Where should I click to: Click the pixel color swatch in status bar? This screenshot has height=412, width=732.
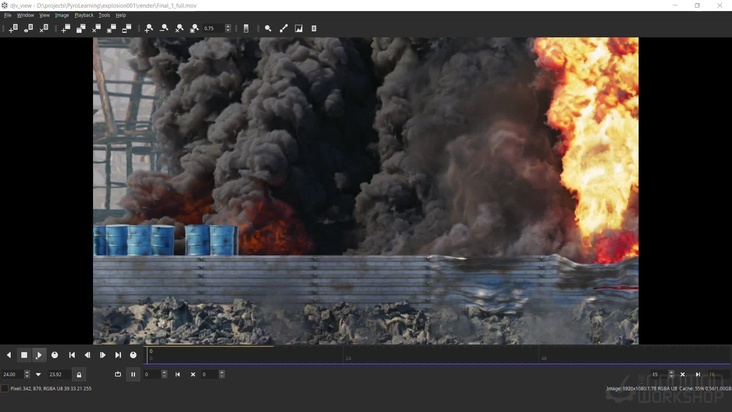click(x=4, y=388)
